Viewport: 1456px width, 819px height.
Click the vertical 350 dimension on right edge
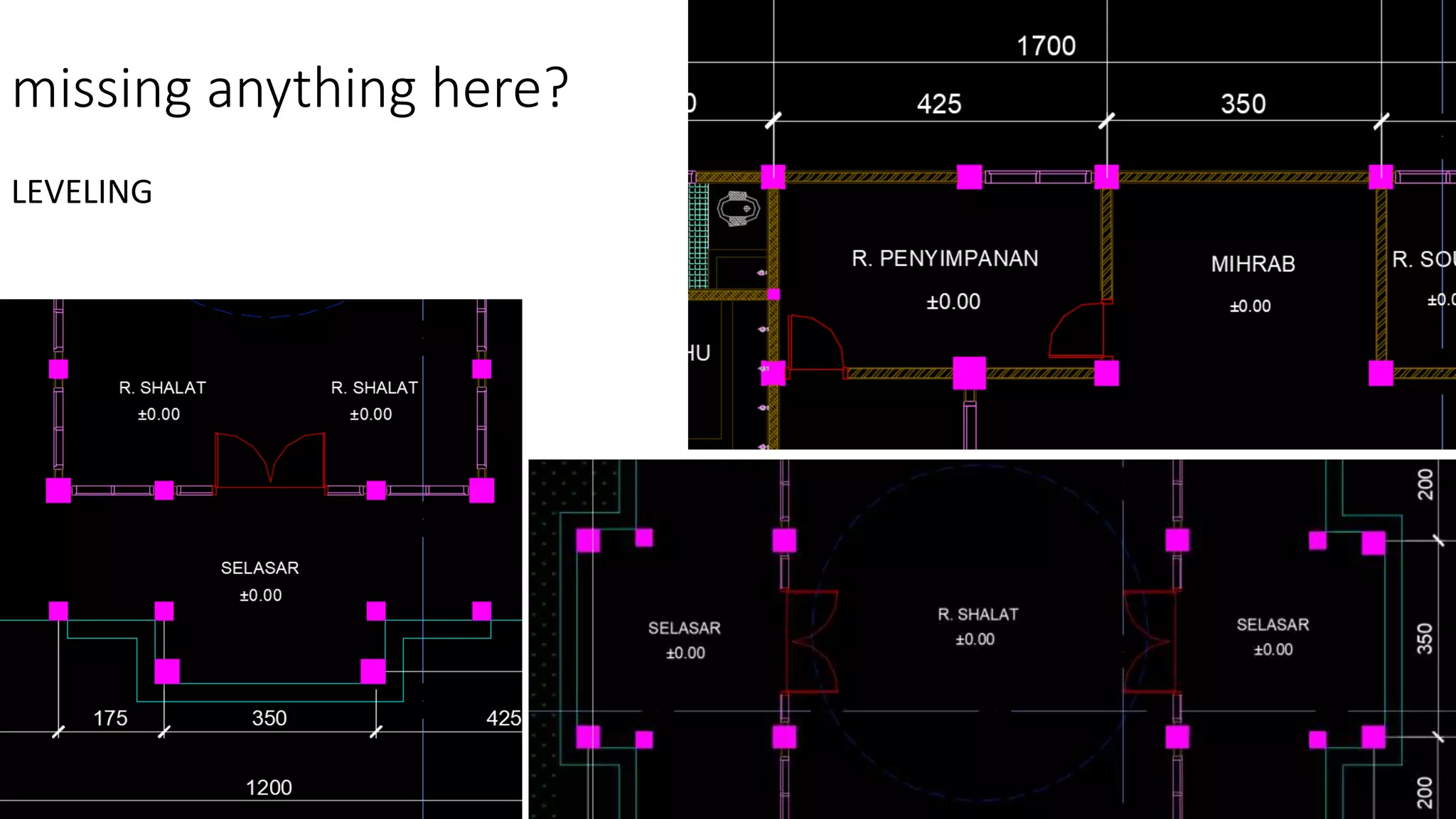[1424, 638]
